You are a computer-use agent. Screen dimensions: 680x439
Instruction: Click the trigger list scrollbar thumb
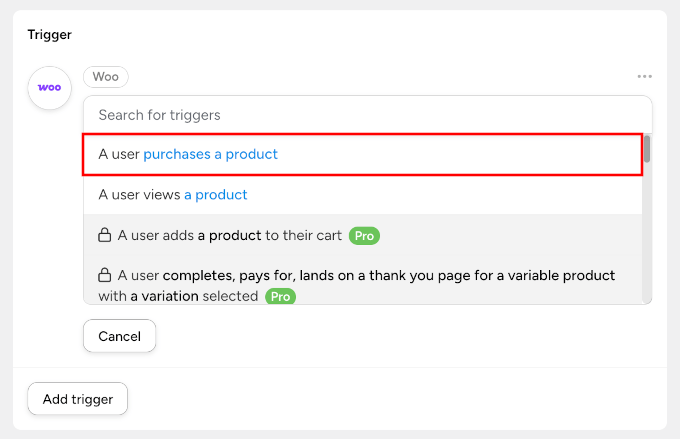647,149
